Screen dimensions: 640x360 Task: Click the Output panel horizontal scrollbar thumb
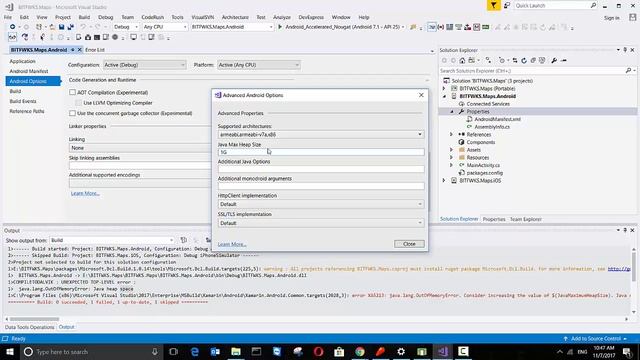click(34, 319)
